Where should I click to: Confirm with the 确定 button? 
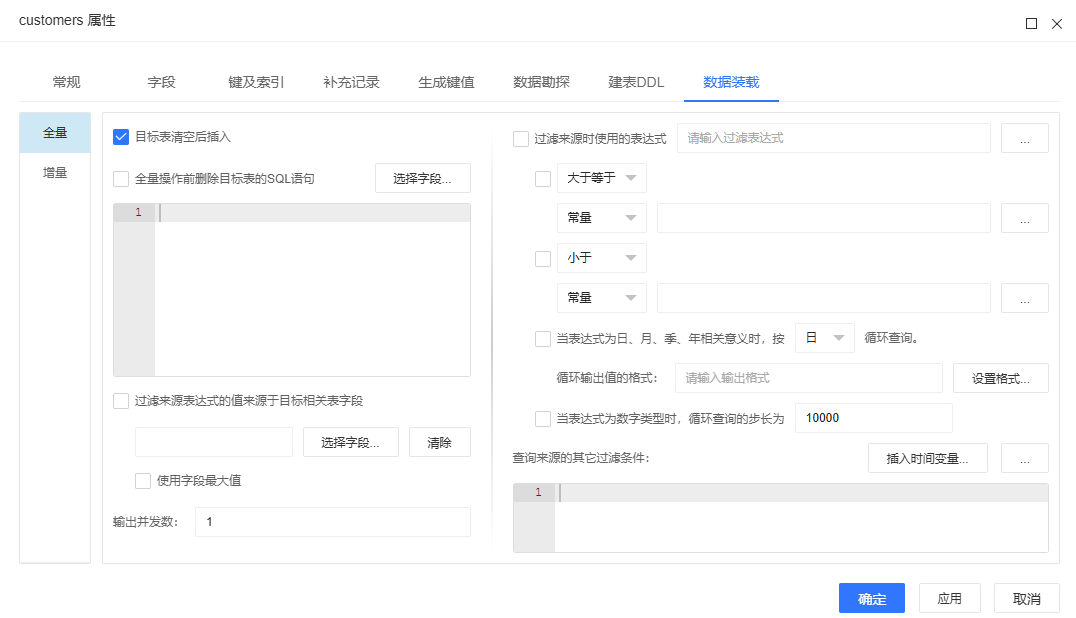point(872,598)
